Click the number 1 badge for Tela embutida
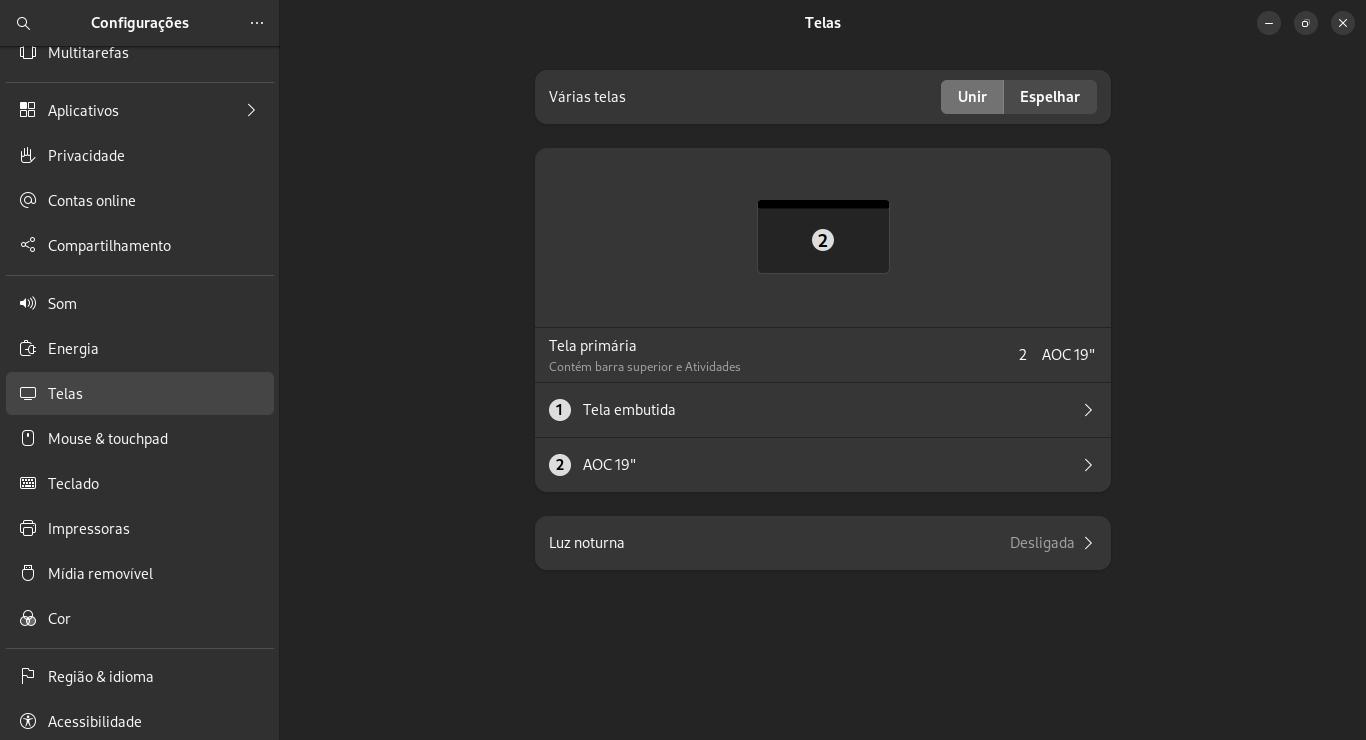The height and width of the screenshot is (740, 1366). [560, 410]
